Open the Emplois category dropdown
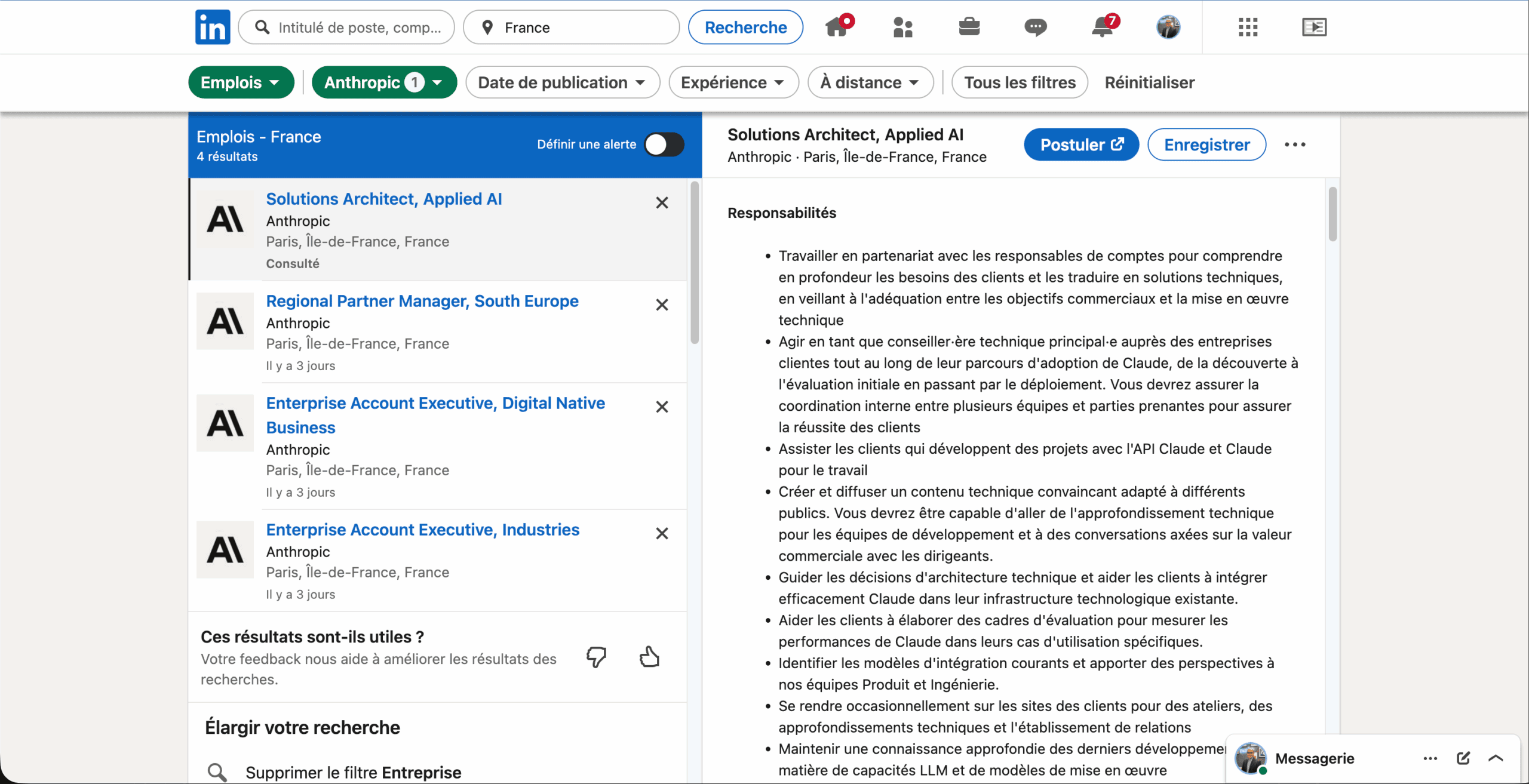This screenshot has height=784, width=1529. coord(241,82)
